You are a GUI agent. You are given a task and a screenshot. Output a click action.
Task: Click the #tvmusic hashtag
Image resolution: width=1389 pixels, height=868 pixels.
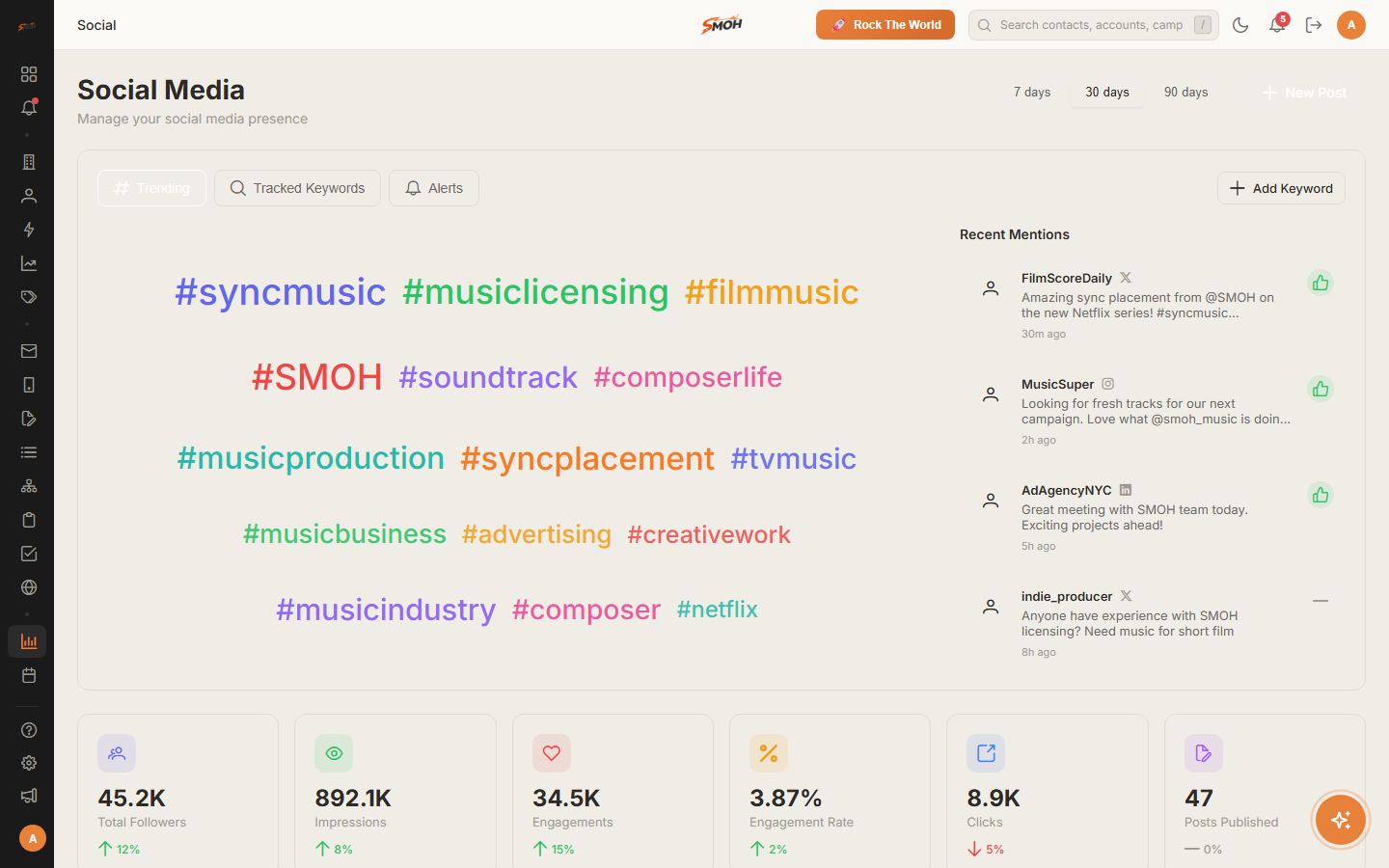794,458
